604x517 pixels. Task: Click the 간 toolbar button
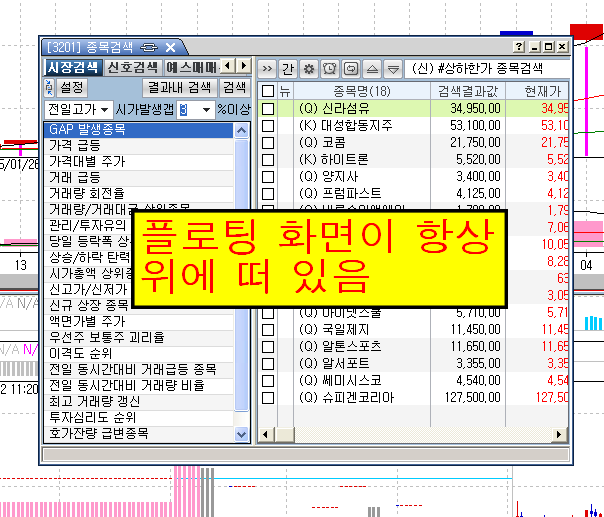point(288,68)
